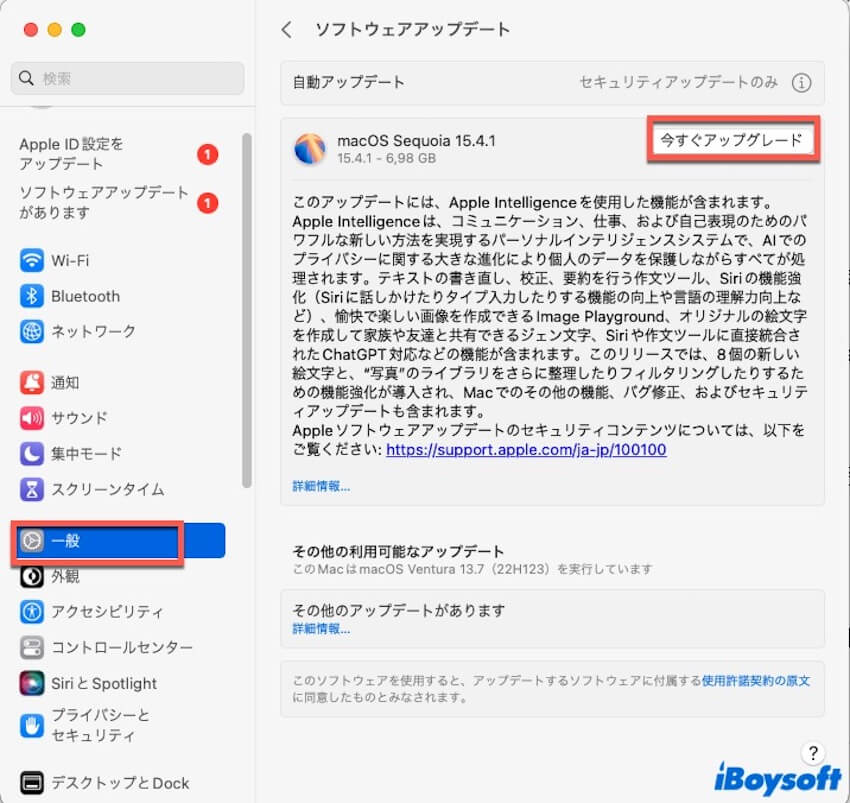Select the デスクトップと Dock sidebar label

coord(120,783)
